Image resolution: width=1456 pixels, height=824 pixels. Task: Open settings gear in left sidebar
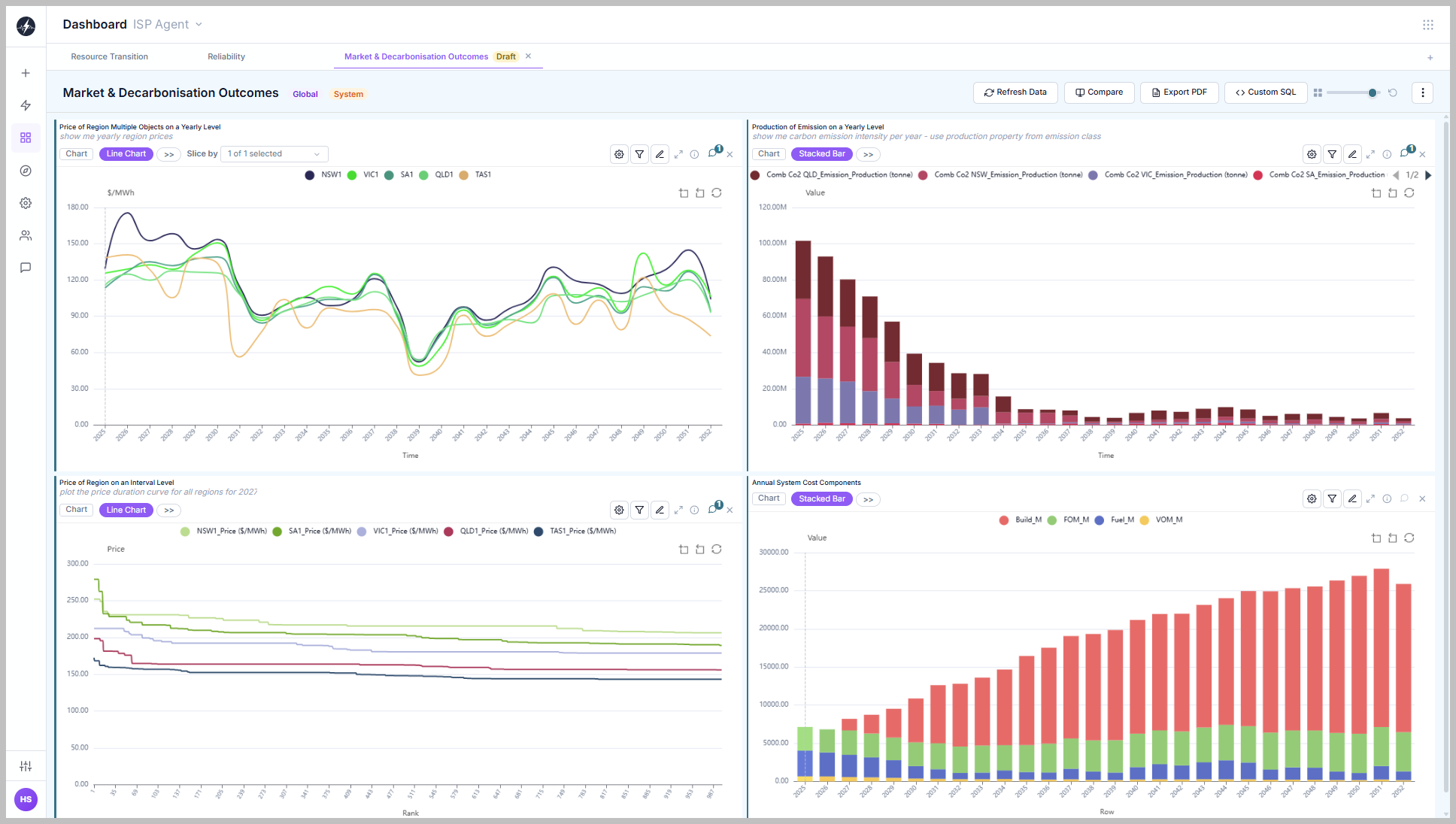pos(26,203)
